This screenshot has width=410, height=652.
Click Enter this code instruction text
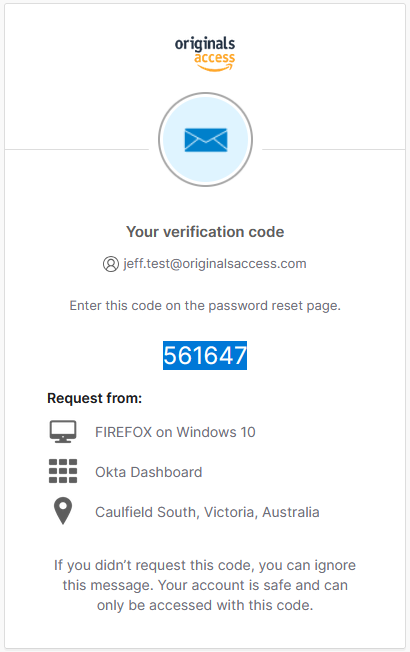click(205, 306)
